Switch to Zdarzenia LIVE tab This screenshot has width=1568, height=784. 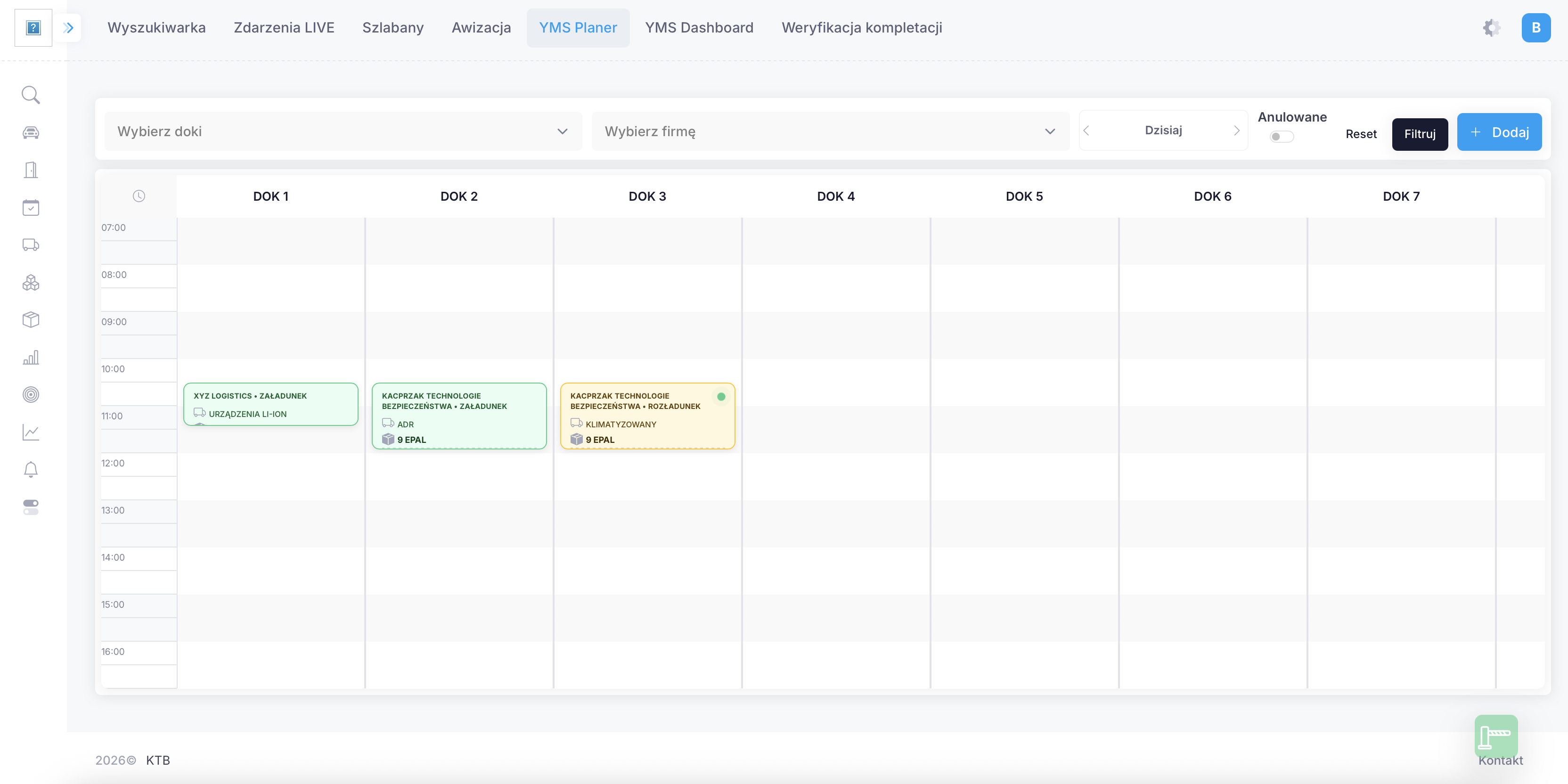pyautogui.click(x=284, y=27)
